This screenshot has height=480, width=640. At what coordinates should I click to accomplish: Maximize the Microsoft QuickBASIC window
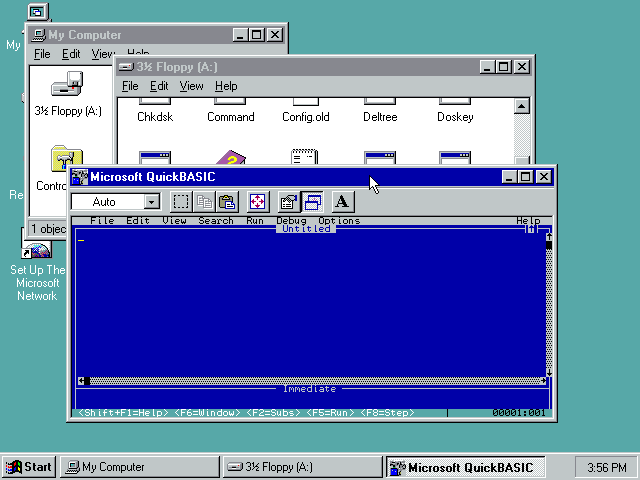[x=525, y=177]
